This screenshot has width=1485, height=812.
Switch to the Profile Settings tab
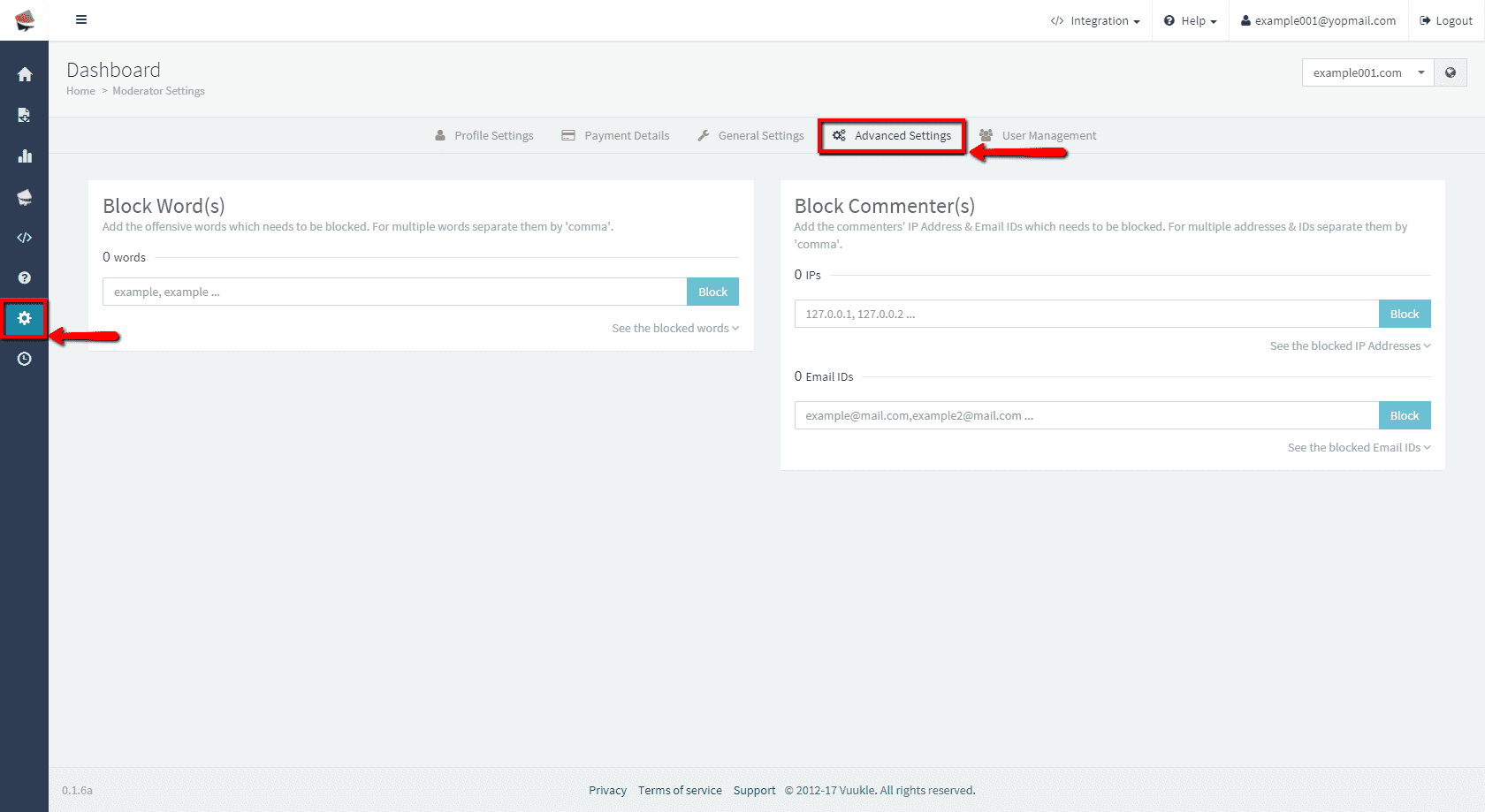[x=484, y=135]
